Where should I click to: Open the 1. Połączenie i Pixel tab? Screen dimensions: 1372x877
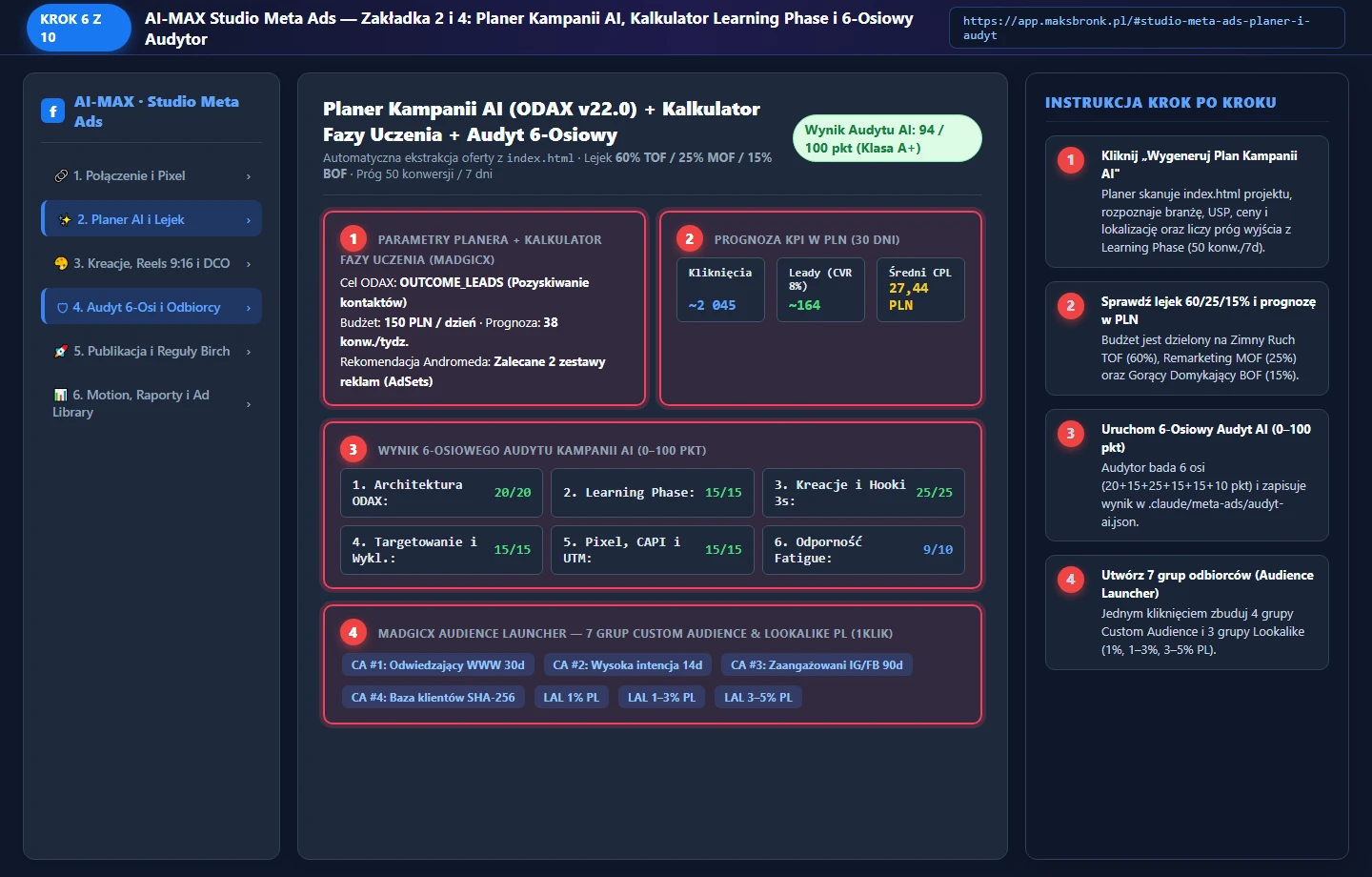point(151,175)
